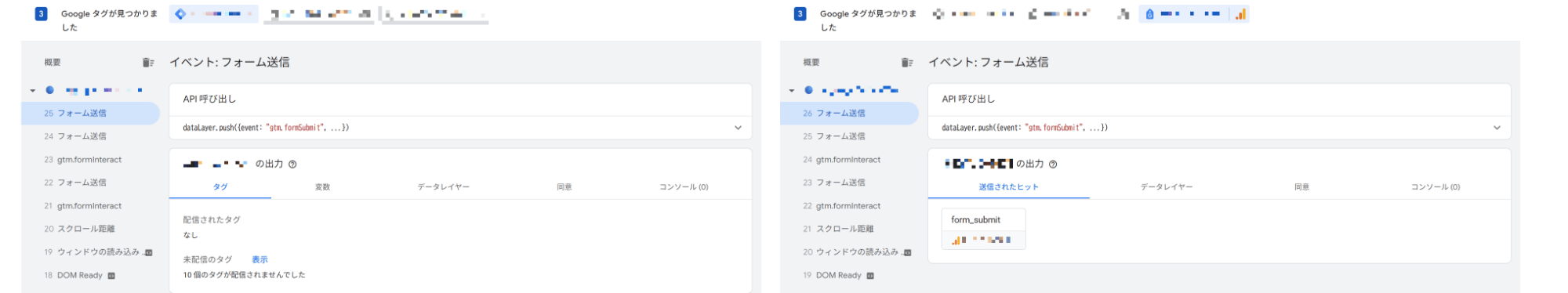Open 同意 tab in left panel

(x=564, y=187)
